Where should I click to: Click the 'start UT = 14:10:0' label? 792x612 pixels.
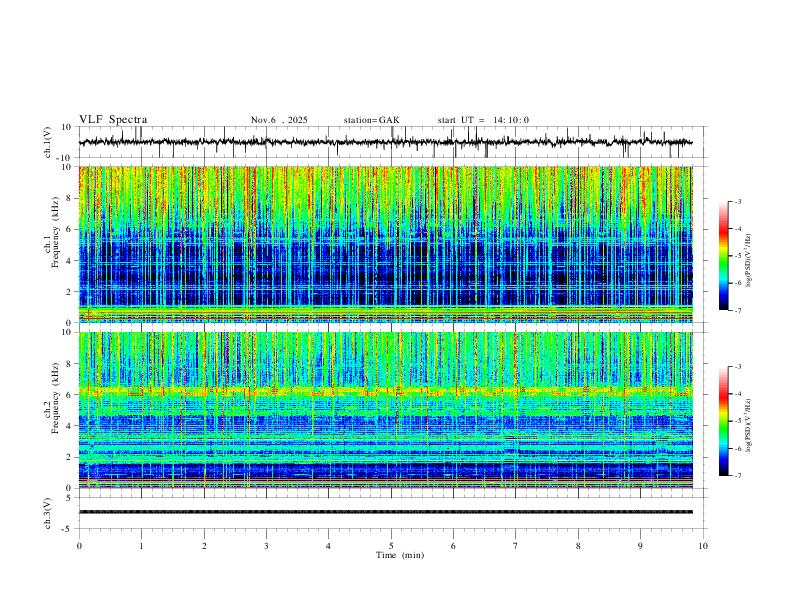[x=483, y=120]
